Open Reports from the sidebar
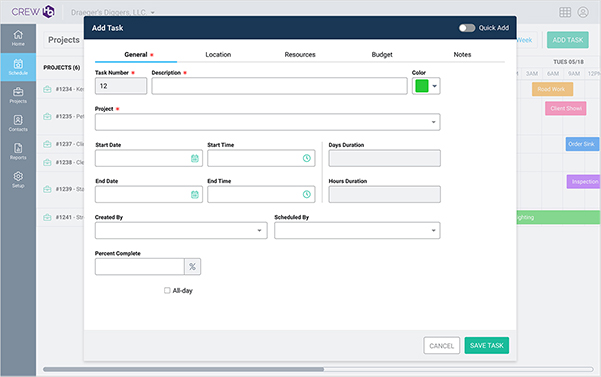The image size is (601, 377). [x=18, y=151]
